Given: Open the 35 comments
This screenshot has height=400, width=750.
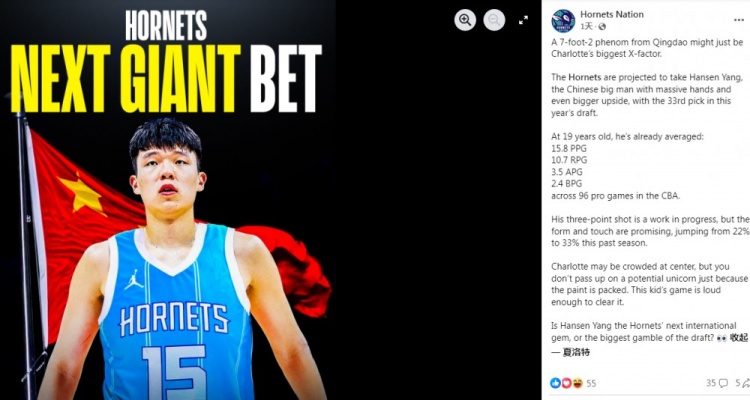Looking at the screenshot, I should pos(711,383).
